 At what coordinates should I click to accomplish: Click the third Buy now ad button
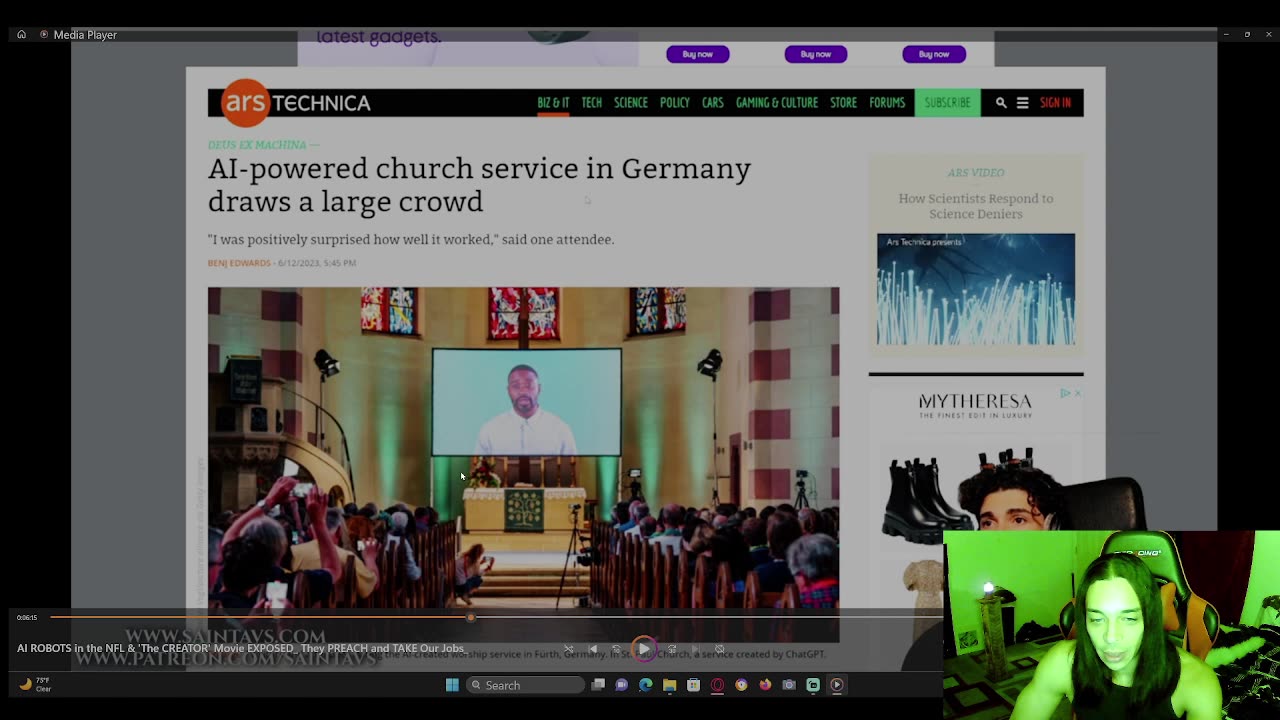934,54
